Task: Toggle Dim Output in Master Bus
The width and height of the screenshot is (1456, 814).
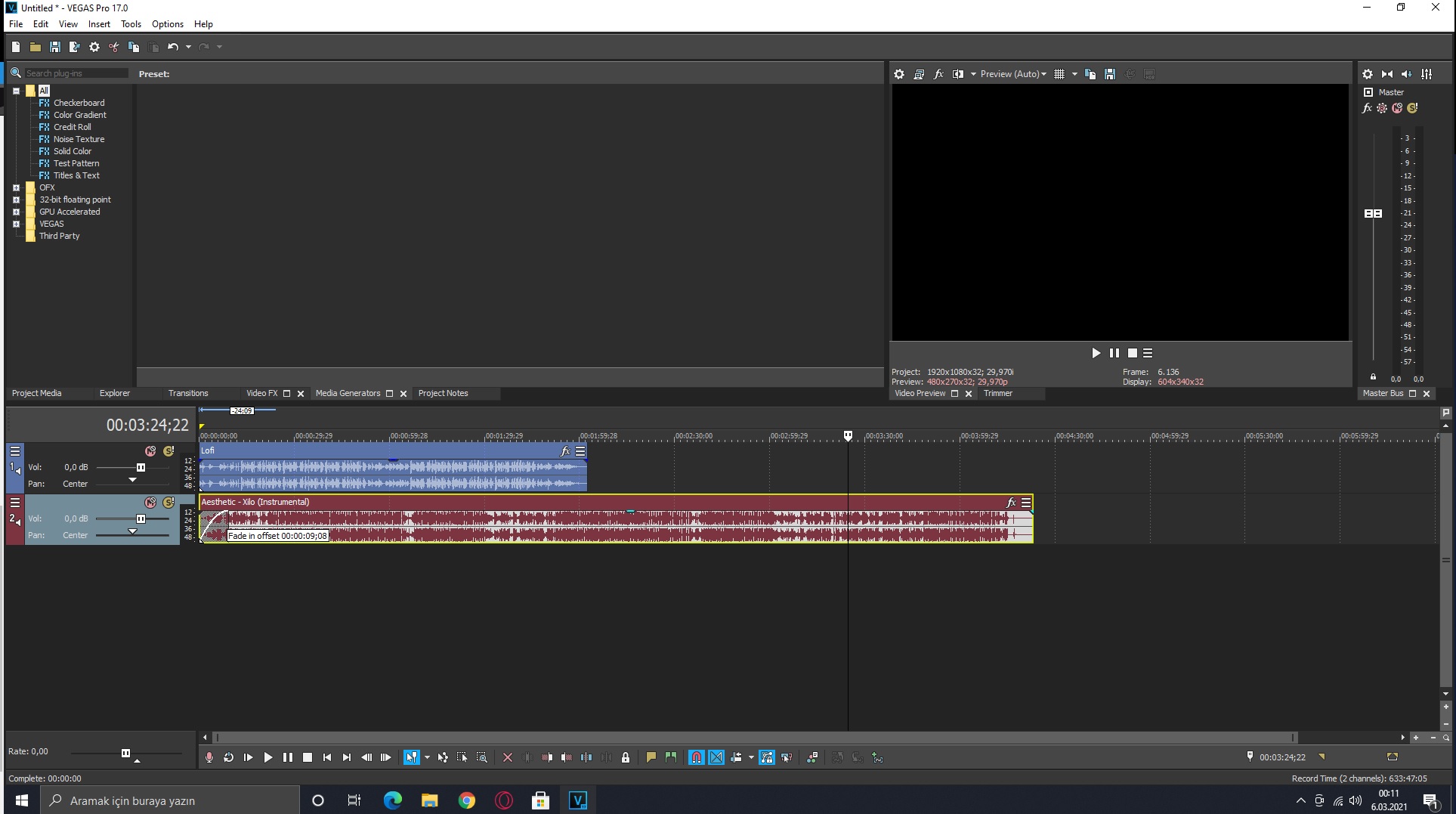Action: point(1407,74)
